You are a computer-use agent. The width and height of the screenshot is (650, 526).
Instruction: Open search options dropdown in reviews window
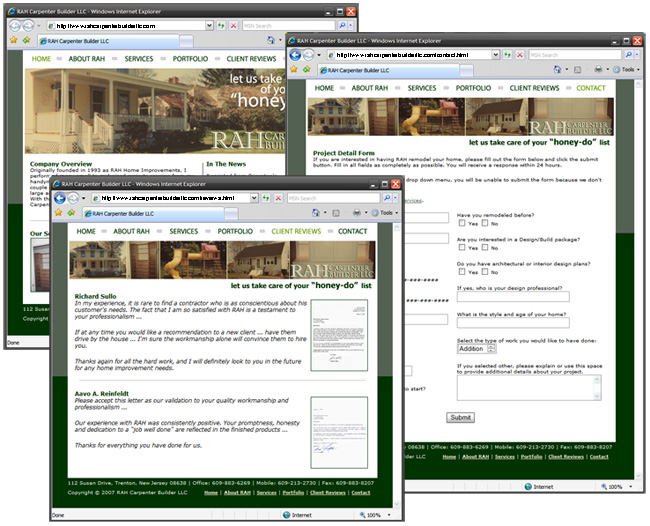pyautogui.click(x=395, y=198)
